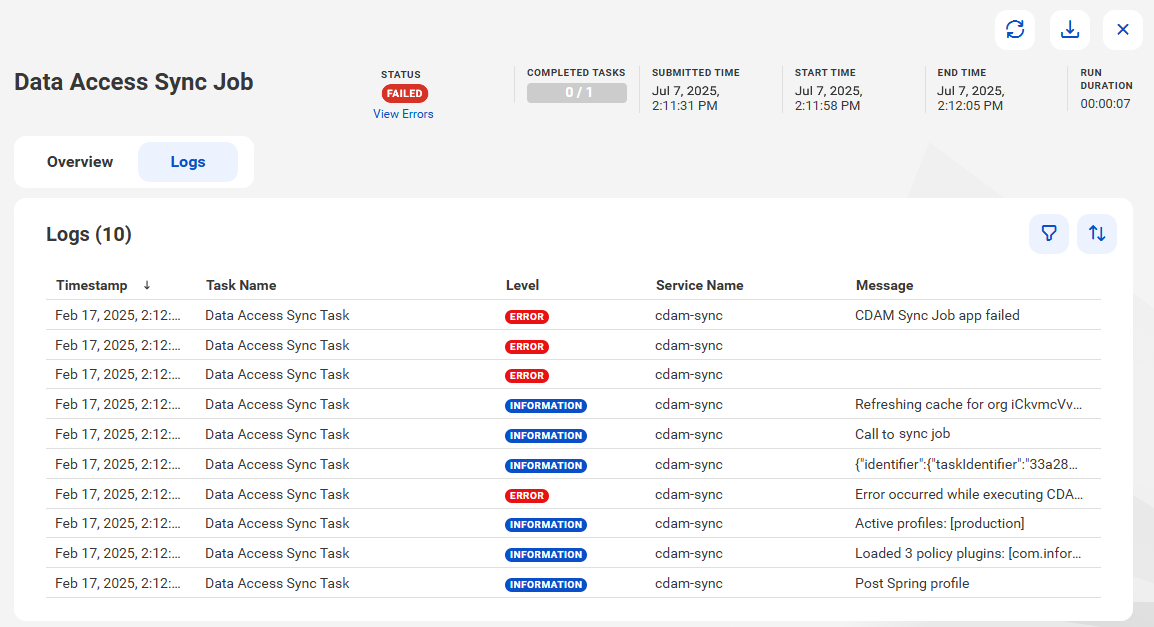Select the Logs tab
This screenshot has width=1154, height=627.
tap(188, 162)
